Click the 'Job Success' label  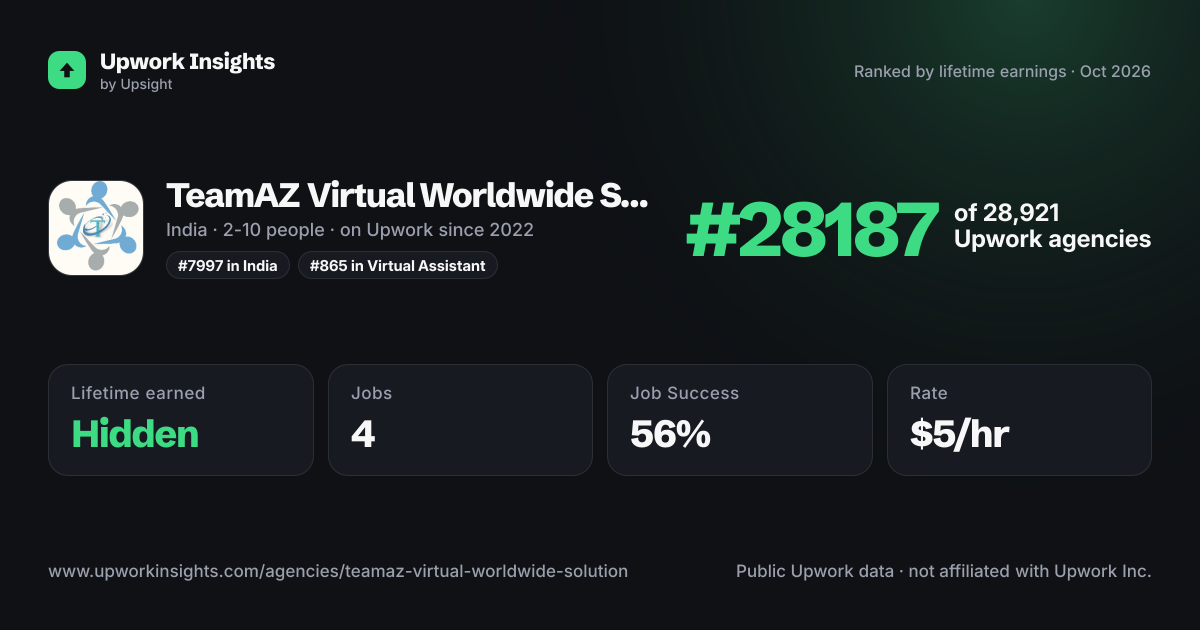[x=684, y=393]
